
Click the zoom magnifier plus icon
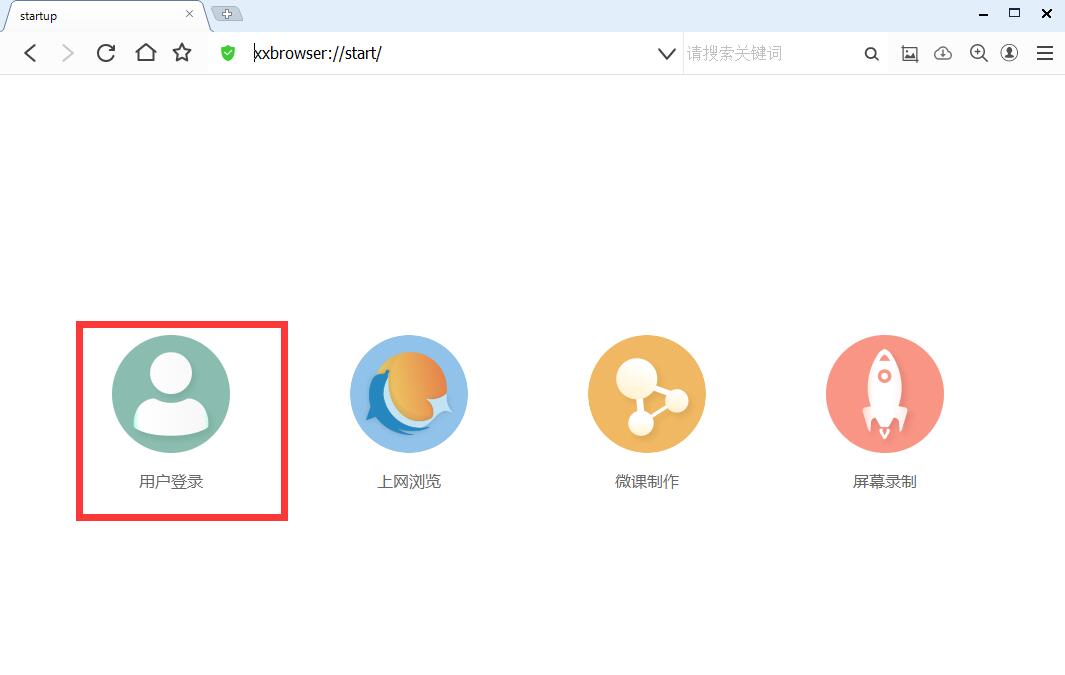pyautogui.click(x=978, y=54)
